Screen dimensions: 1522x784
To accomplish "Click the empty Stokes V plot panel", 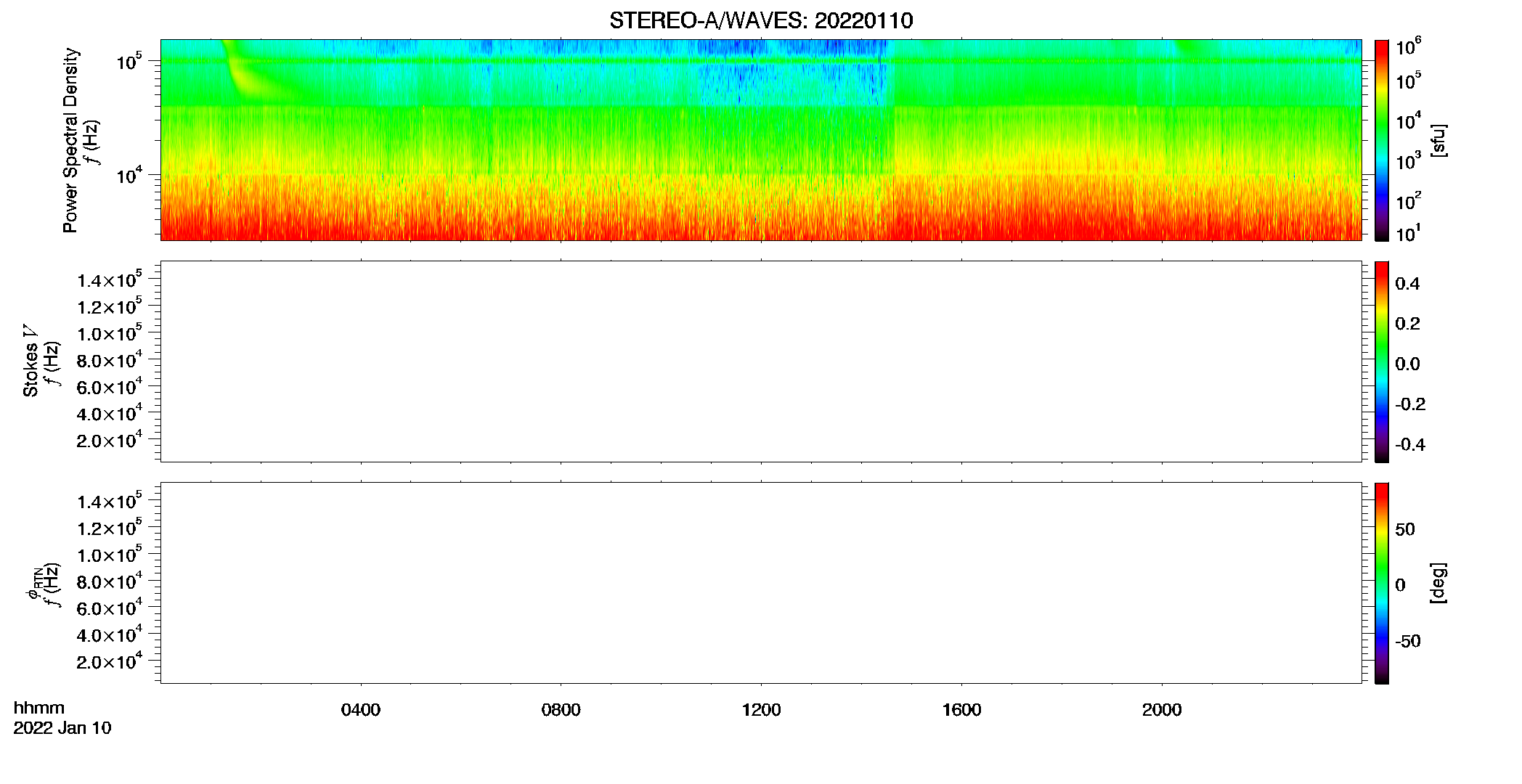I will (761, 362).
